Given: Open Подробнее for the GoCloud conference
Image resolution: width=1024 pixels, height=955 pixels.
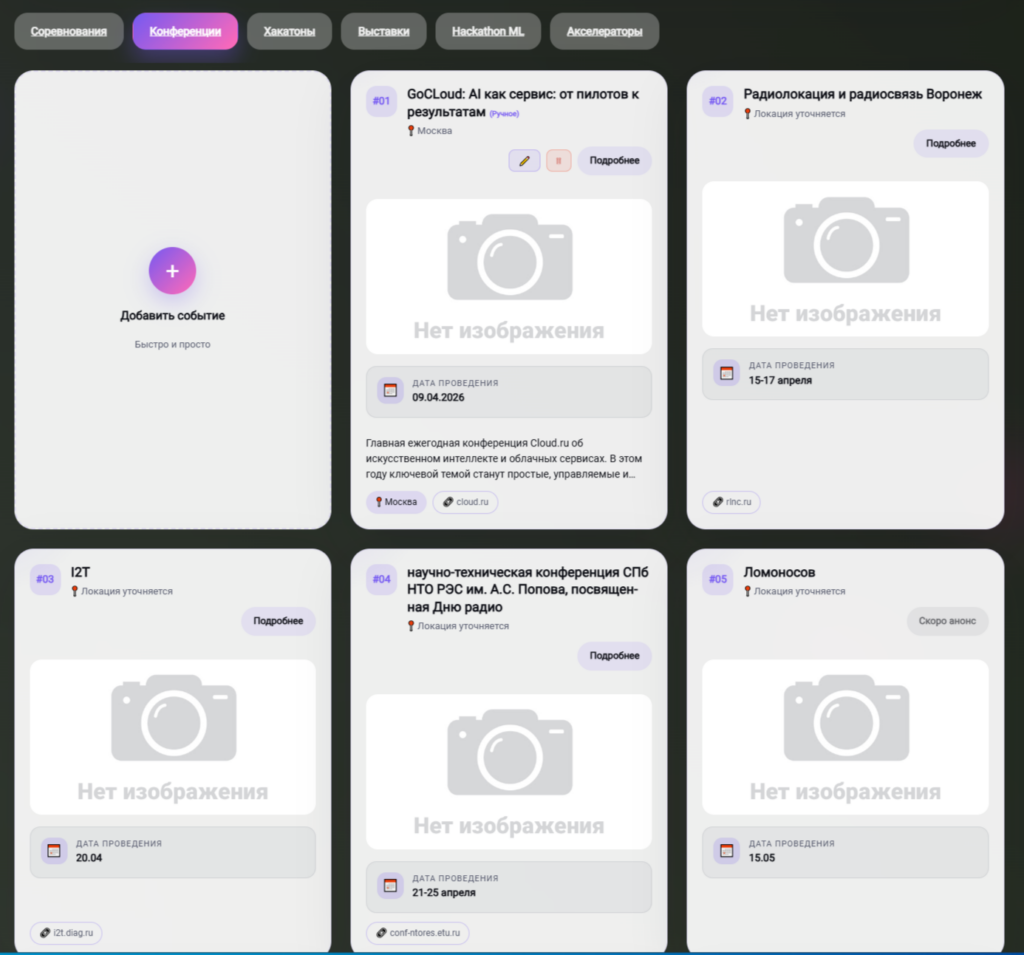Looking at the screenshot, I should pos(615,161).
